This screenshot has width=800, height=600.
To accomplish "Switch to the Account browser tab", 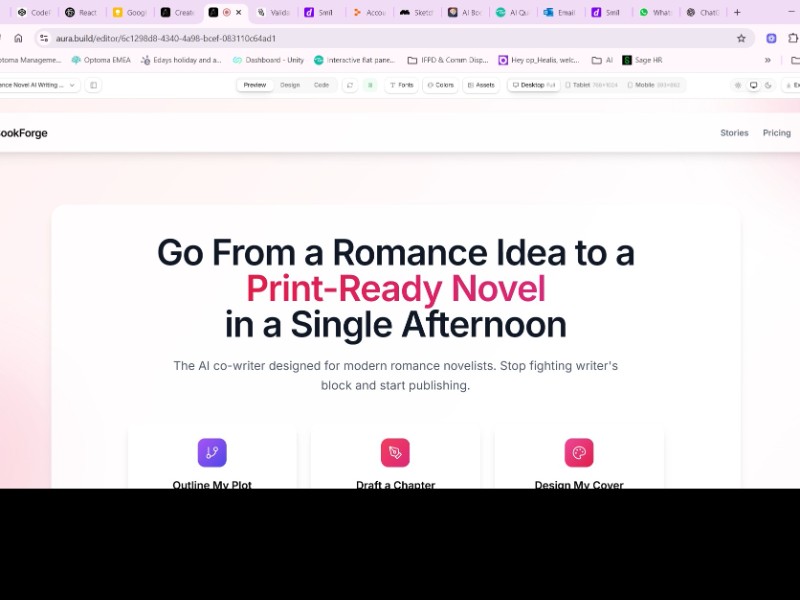I will click(369, 12).
